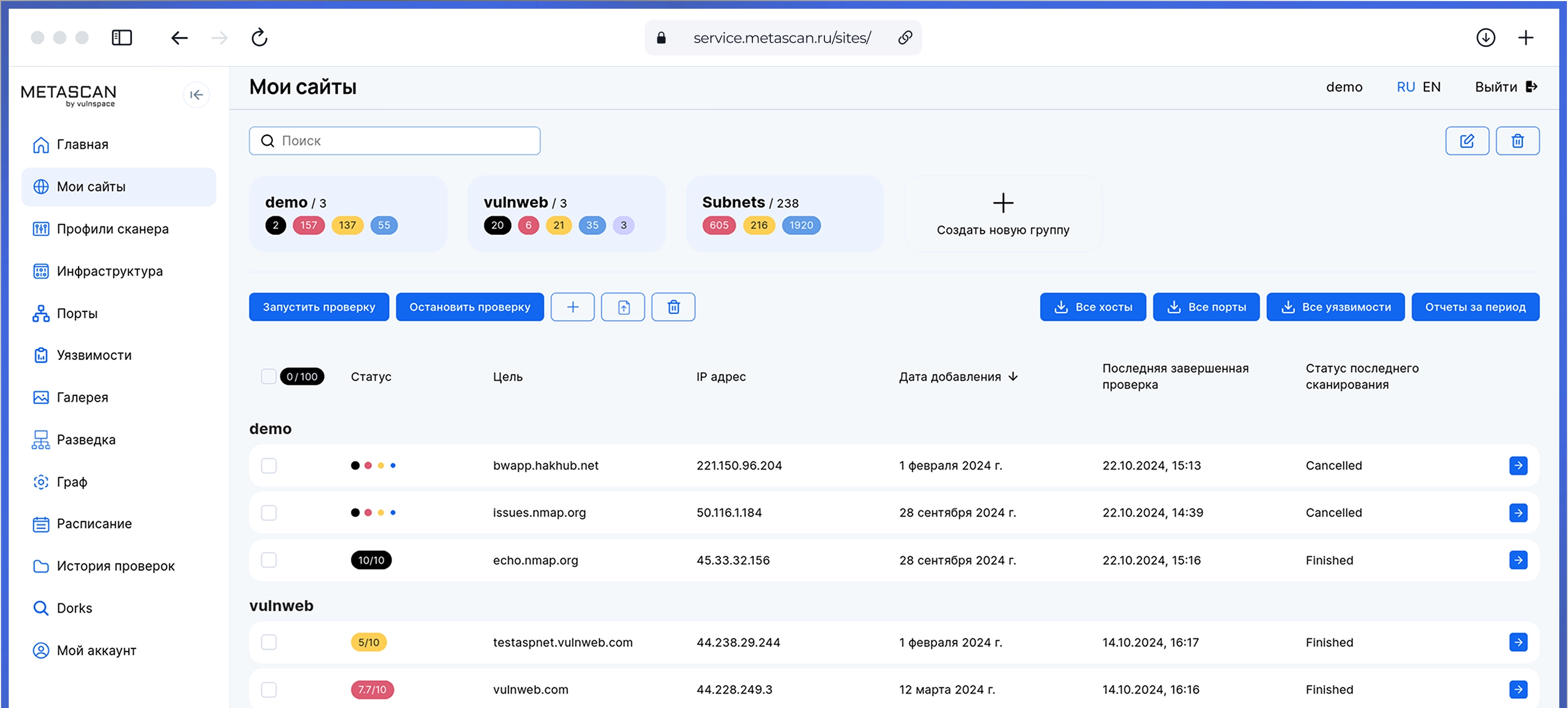Screen dimensions: 1568x708
Task: Open Создать новую группу card
Action: tap(1003, 213)
